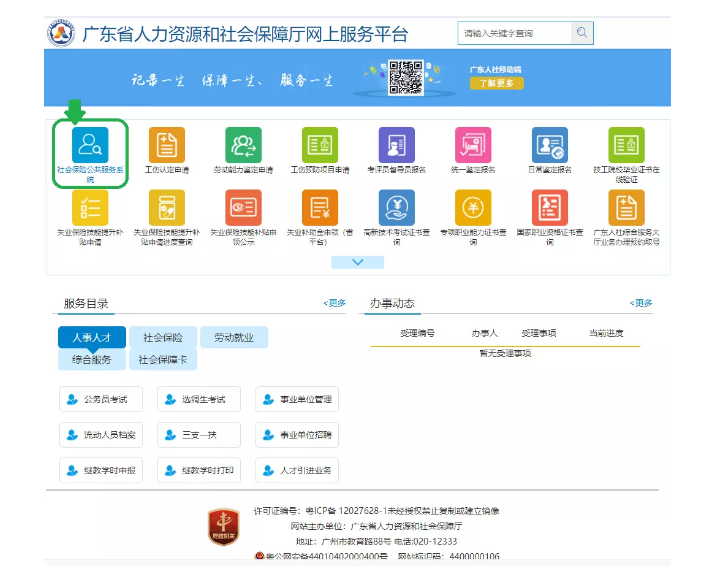Viewport: 710px width, 578px height.
Task: Open 失业保险技能提升补贴申请进度查询 icon
Action: click(167, 207)
